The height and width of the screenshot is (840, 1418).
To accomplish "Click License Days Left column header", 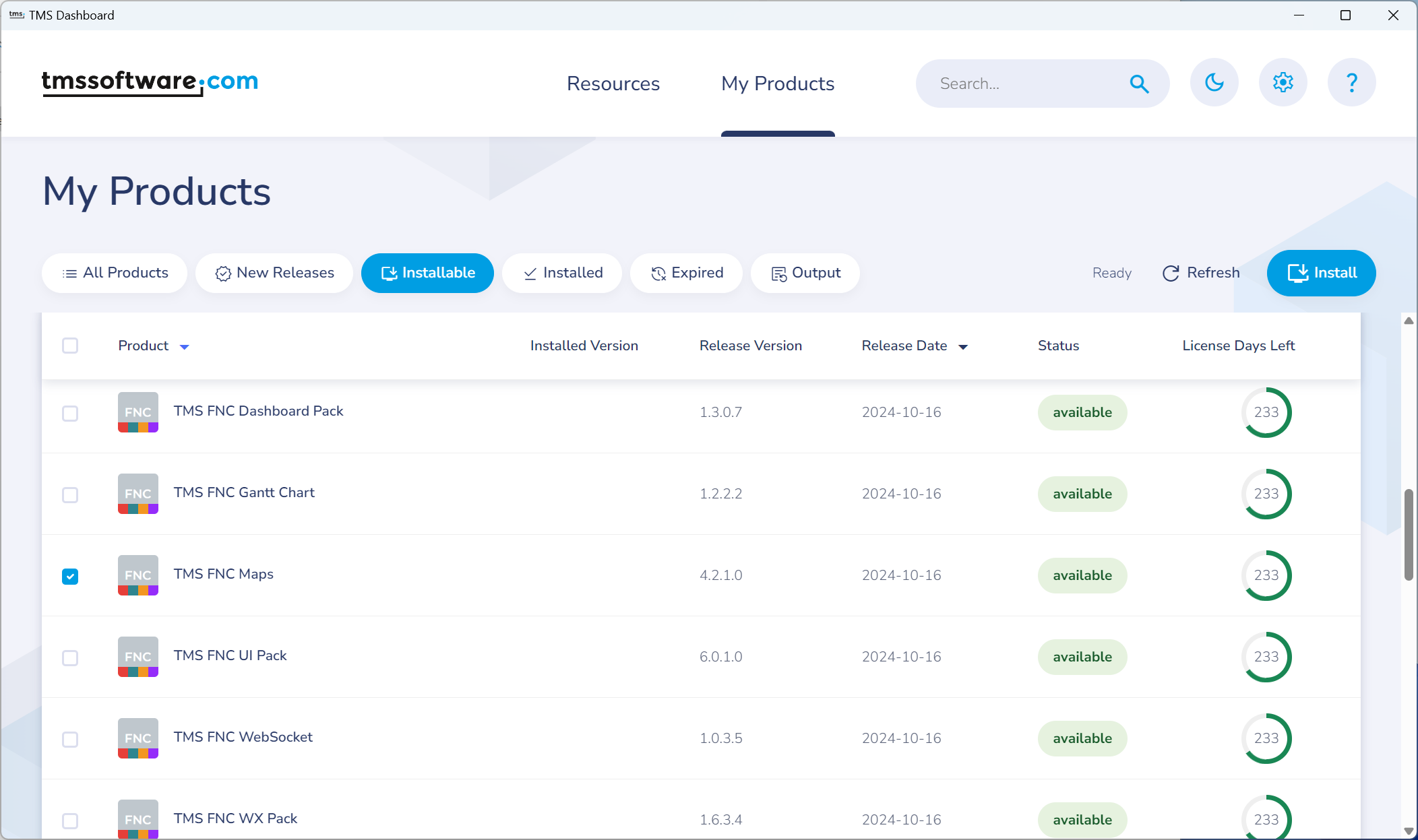I will point(1239,346).
